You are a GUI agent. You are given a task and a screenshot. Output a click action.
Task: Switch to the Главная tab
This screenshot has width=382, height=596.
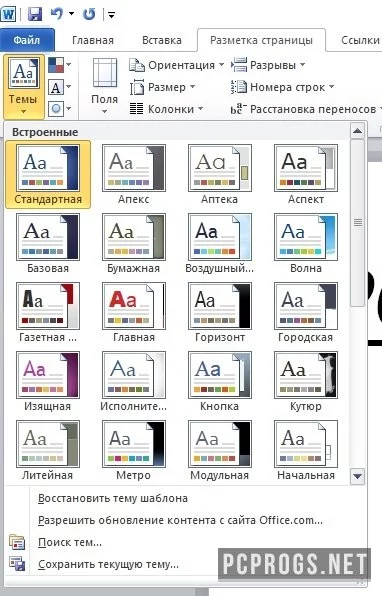(93, 40)
